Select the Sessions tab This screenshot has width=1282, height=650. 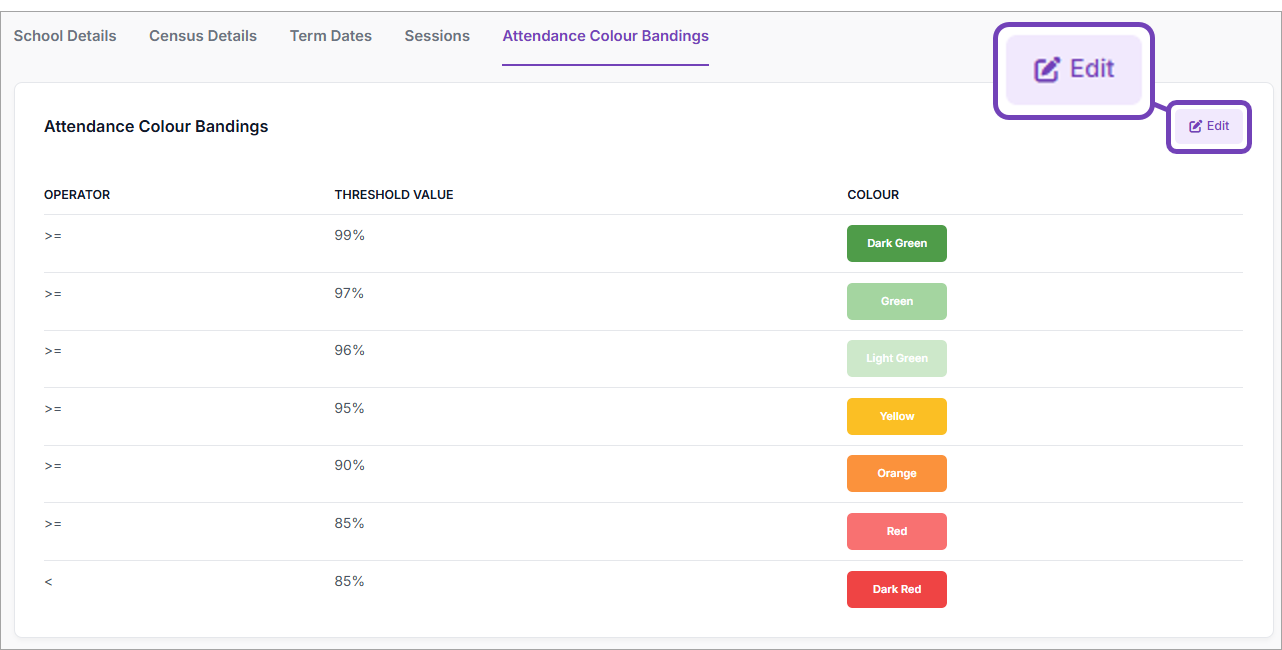coord(437,36)
